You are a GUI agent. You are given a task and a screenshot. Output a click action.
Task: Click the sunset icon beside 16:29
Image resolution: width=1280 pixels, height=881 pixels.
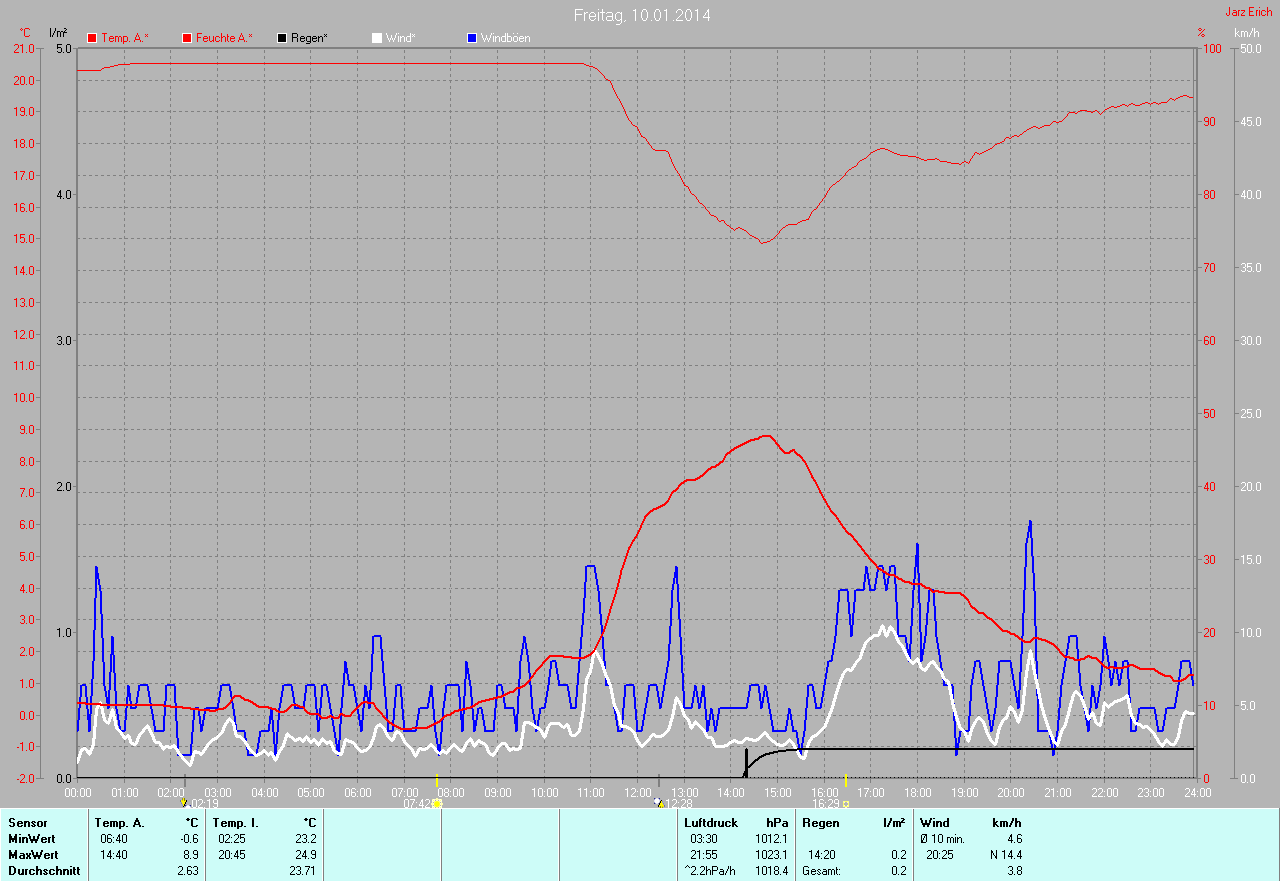[846, 803]
